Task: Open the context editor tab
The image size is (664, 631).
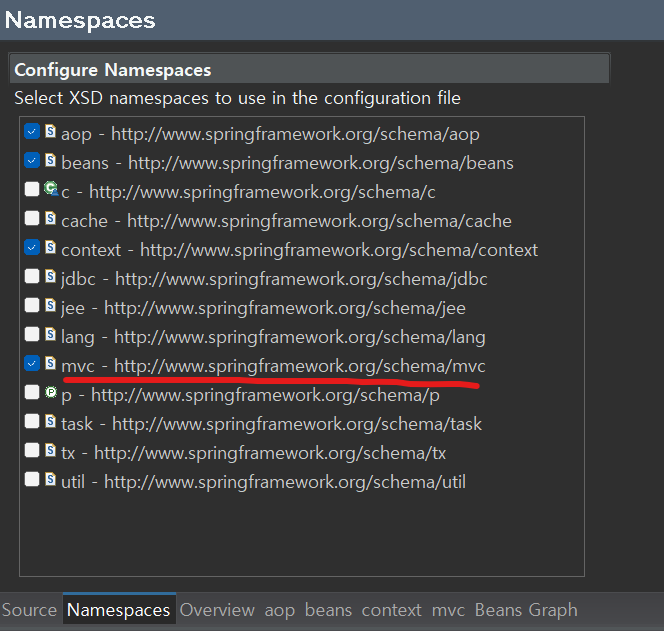Action: [x=392, y=610]
